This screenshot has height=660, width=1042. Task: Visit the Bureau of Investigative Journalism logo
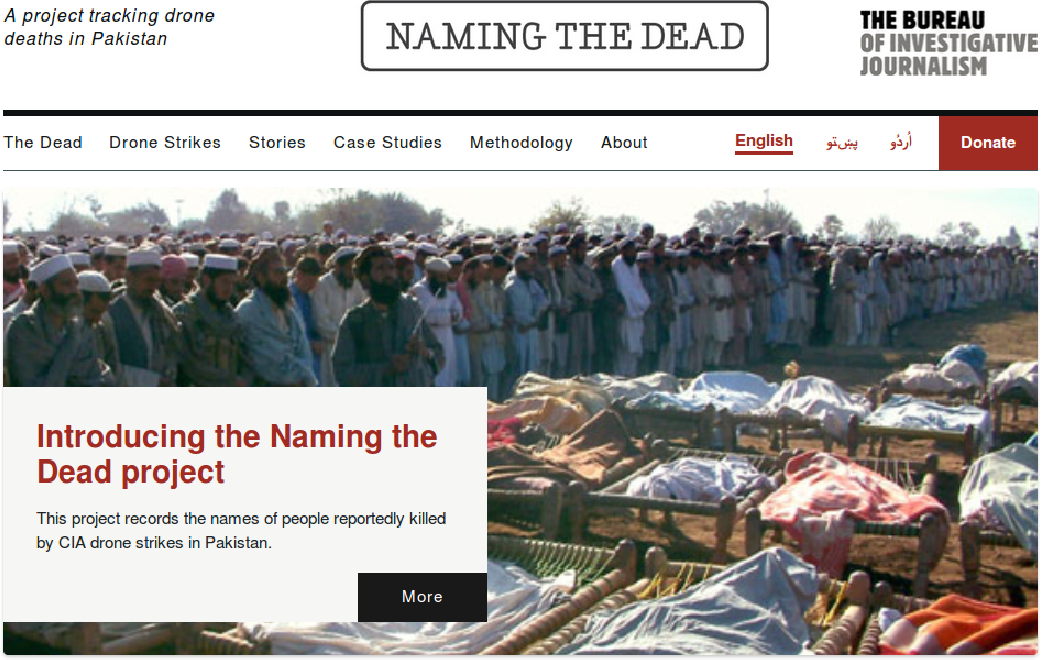(948, 43)
